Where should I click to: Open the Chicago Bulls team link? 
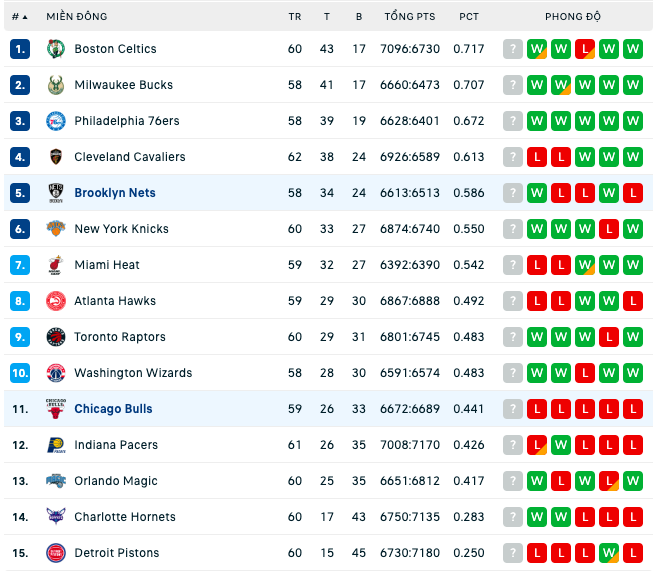tap(113, 409)
